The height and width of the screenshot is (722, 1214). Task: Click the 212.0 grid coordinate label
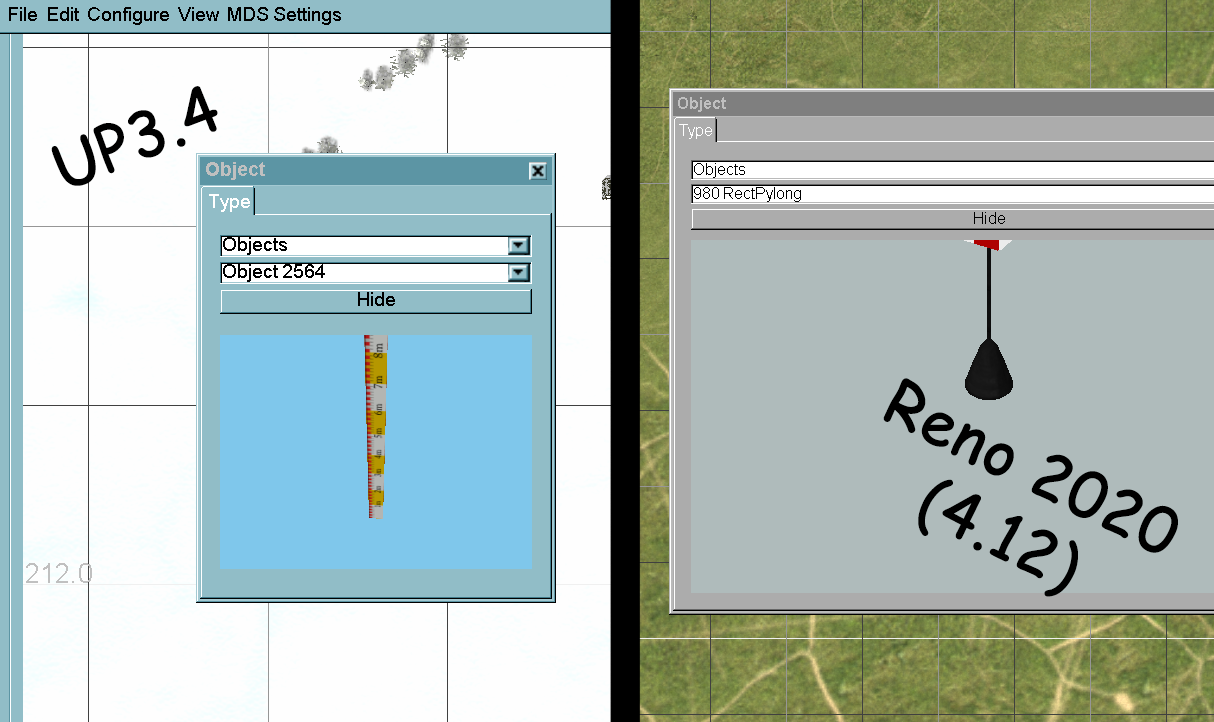click(x=59, y=573)
